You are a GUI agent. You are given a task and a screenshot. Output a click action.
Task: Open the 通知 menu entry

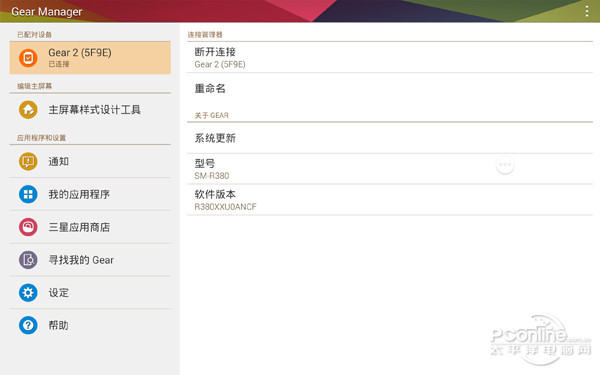point(90,161)
